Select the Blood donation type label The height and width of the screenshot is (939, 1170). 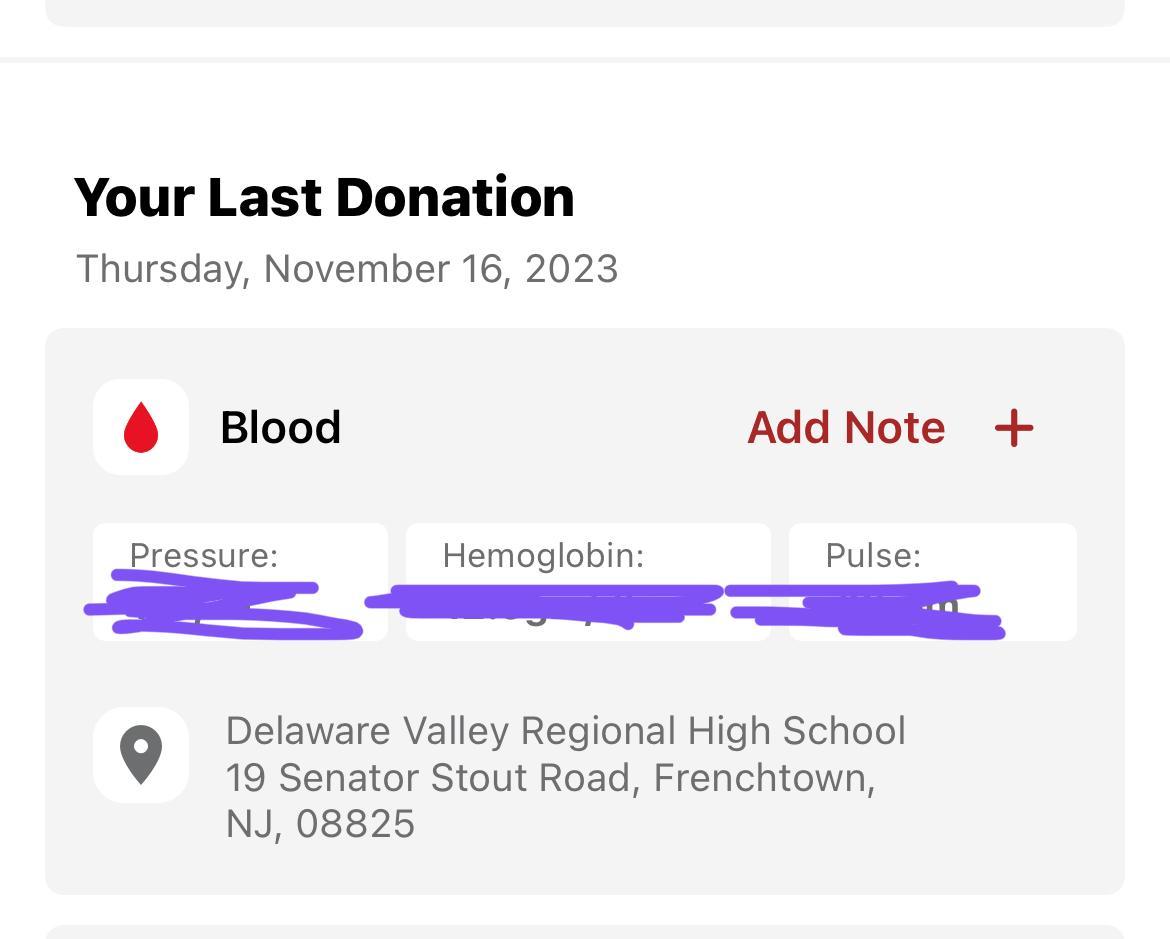pos(280,428)
